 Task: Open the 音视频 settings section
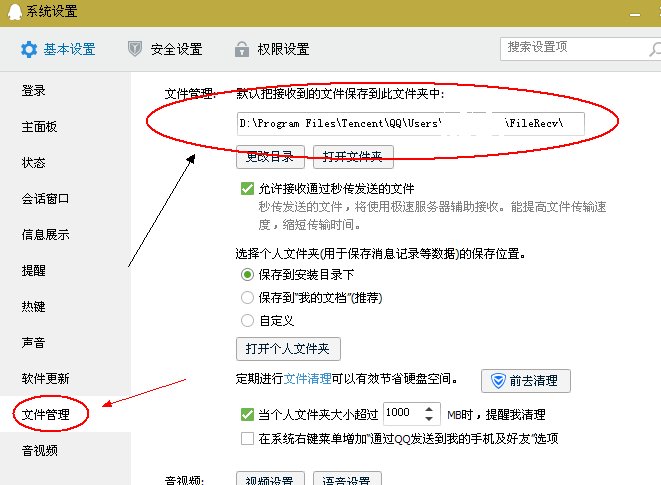[x=40, y=450]
